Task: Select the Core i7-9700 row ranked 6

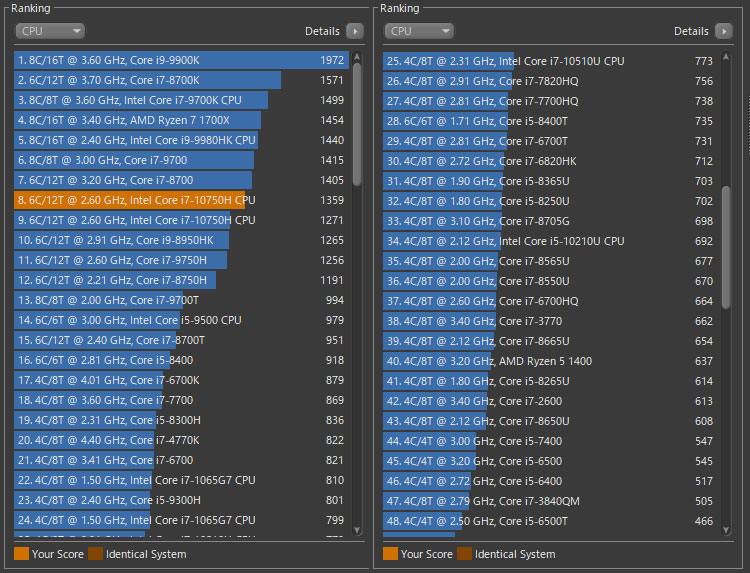Action: click(182, 160)
